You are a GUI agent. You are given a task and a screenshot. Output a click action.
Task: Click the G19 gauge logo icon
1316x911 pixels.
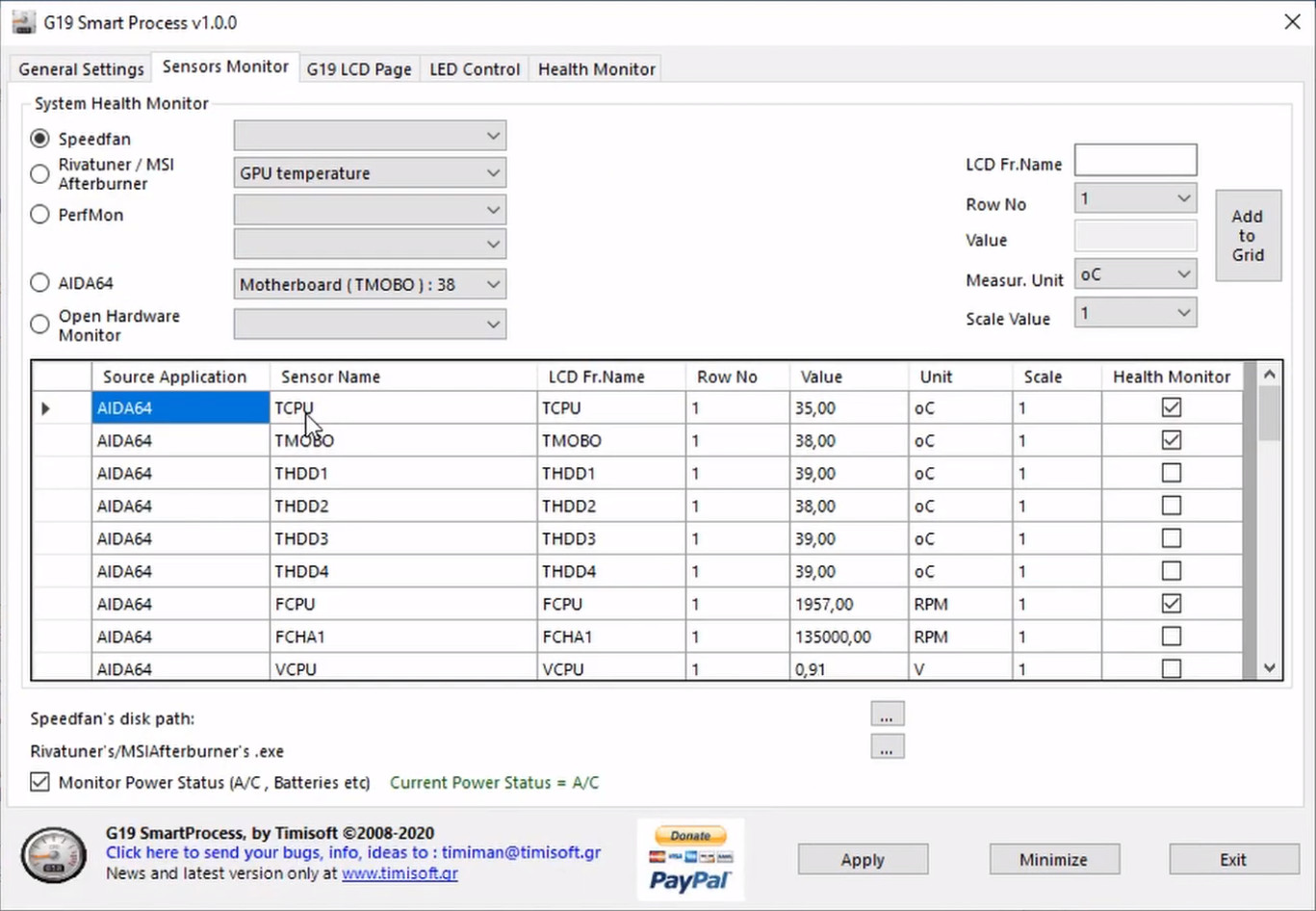[54, 854]
